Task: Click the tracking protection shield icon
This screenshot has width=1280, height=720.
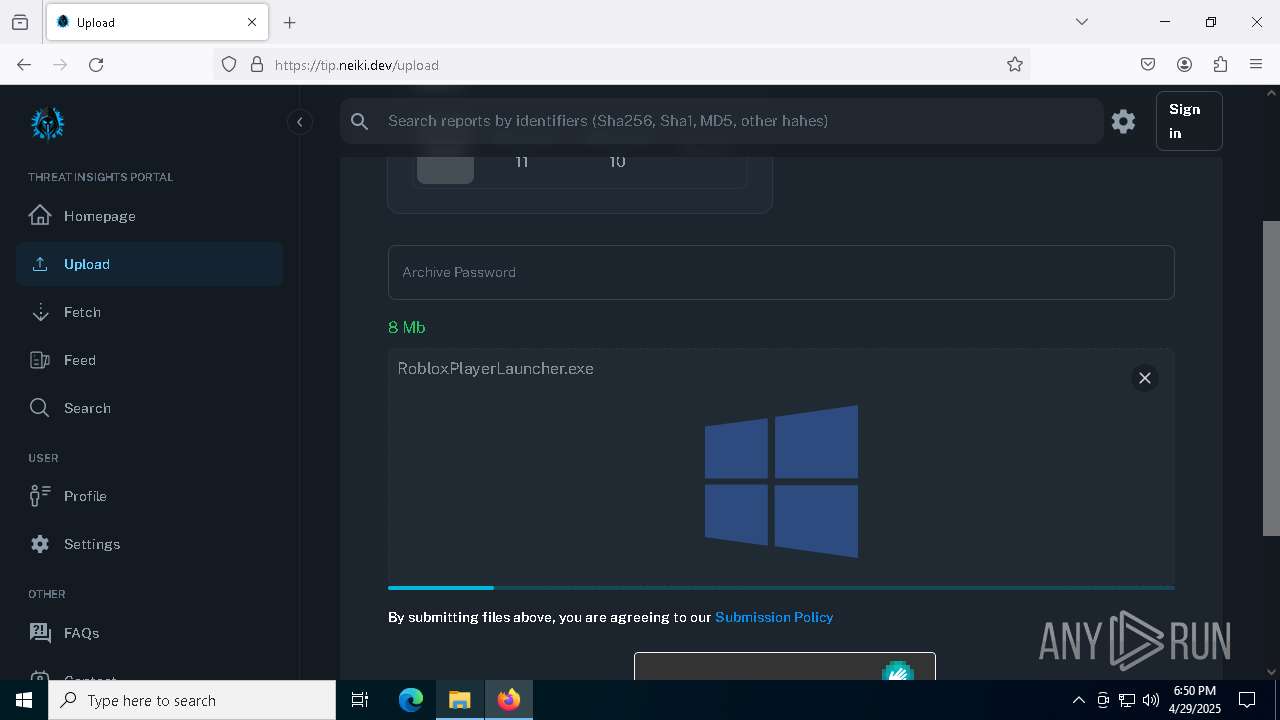Action: click(x=229, y=64)
